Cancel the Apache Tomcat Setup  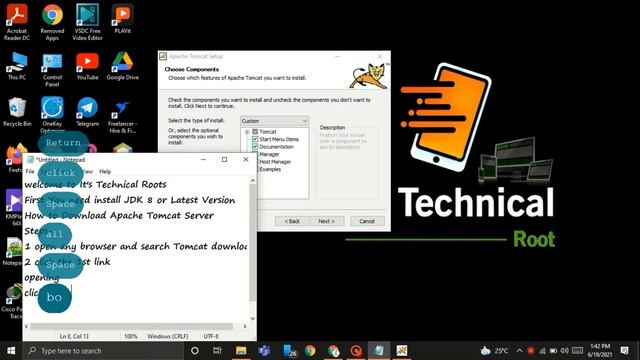click(x=367, y=221)
